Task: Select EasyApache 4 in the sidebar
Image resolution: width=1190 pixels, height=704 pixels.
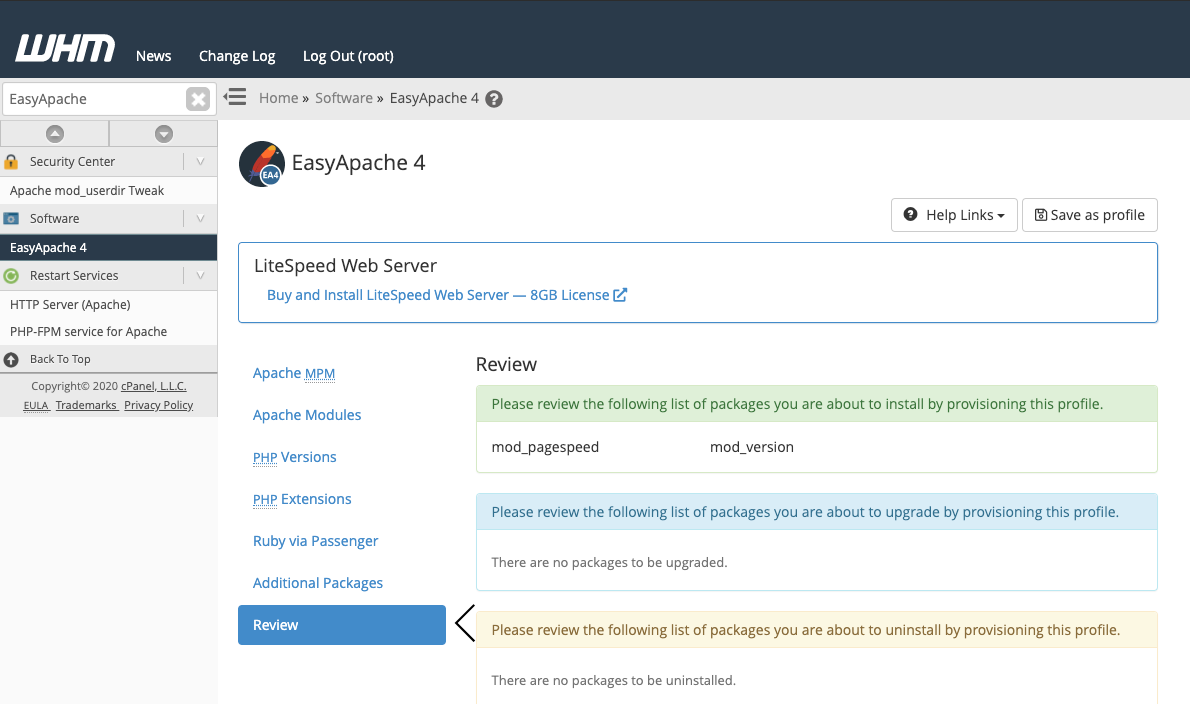Action: click(x=109, y=247)
